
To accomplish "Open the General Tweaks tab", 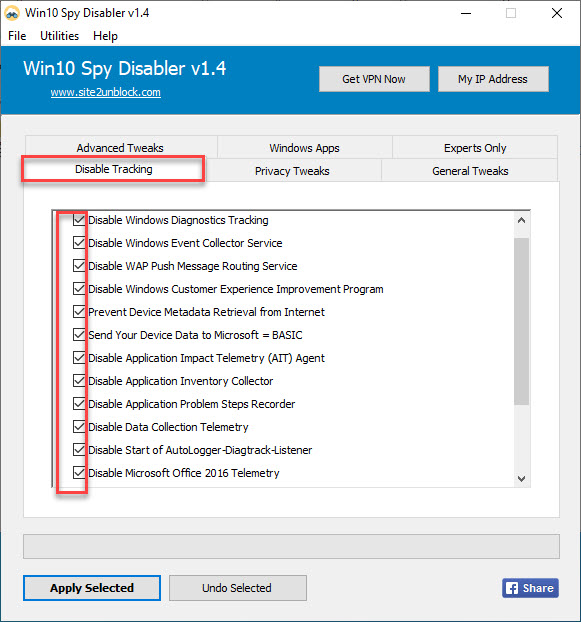I will pyautogui.click(x=470, y=171).
